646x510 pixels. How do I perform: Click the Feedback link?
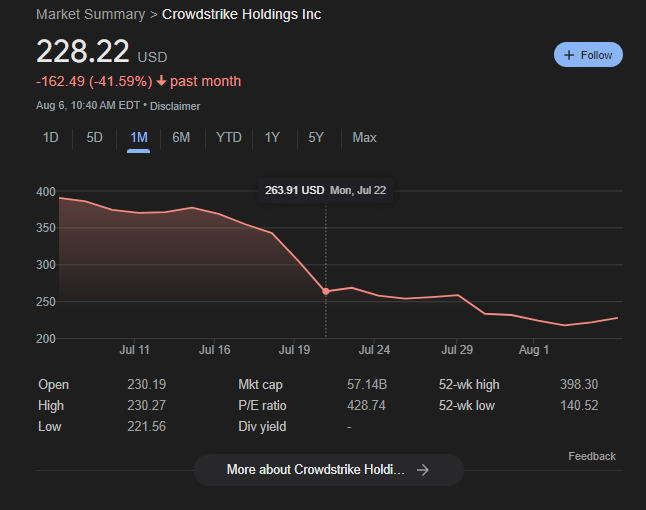pos(592,456)
